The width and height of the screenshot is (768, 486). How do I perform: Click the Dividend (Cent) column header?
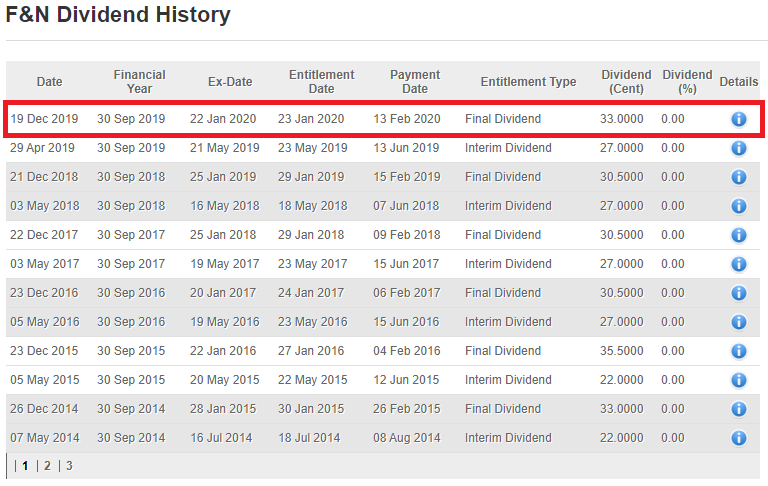pyautogui.click(x=626, y=82)
